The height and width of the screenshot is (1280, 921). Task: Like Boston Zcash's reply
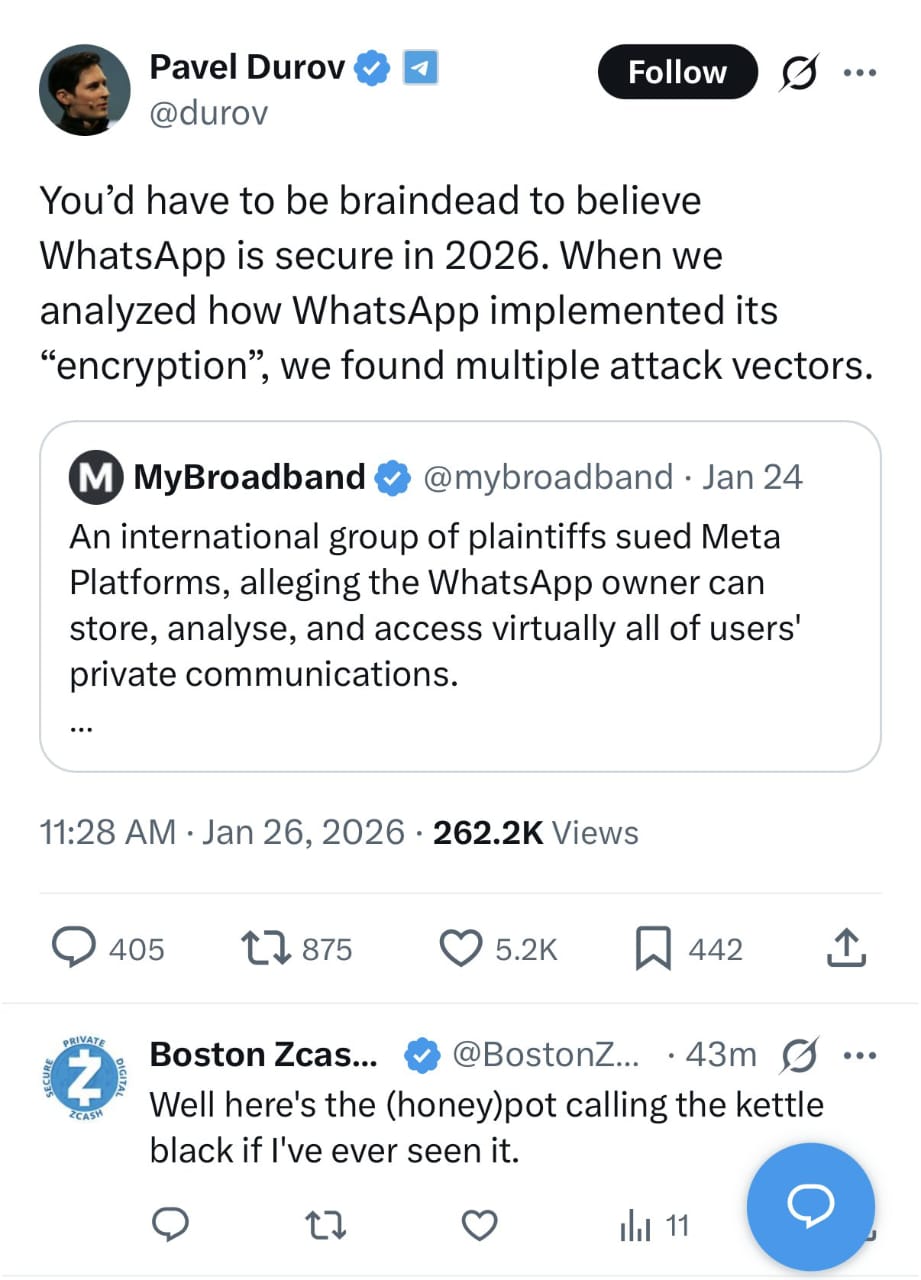click(479, 1224)
